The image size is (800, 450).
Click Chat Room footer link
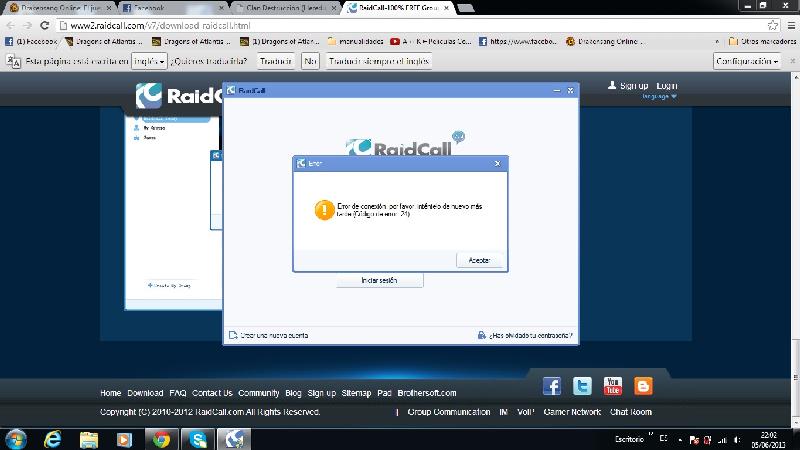(631, 412)
